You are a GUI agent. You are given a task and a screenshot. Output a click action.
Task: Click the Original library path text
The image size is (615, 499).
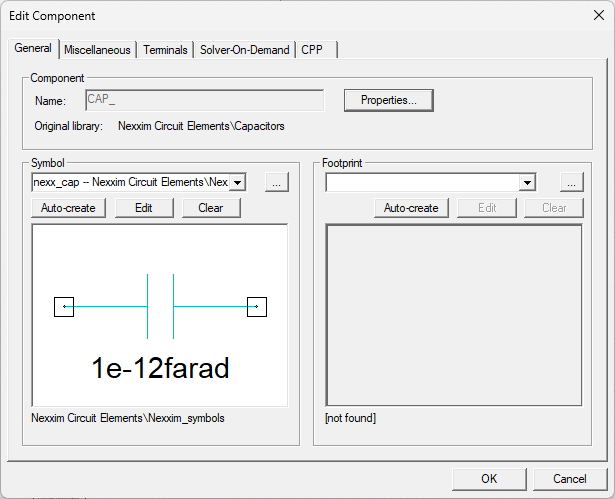click(201, 126)
